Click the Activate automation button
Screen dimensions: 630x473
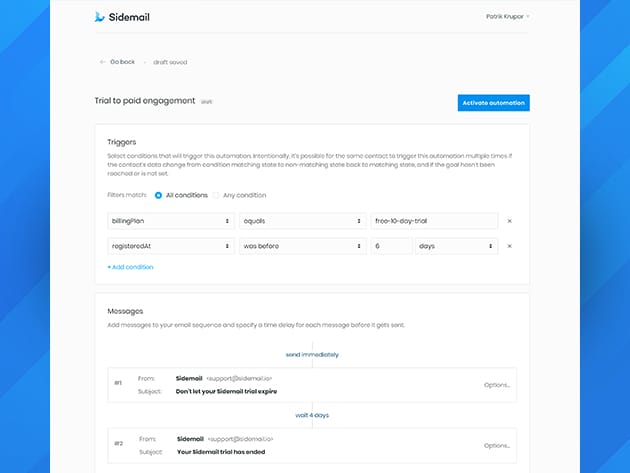coord(493,102)
